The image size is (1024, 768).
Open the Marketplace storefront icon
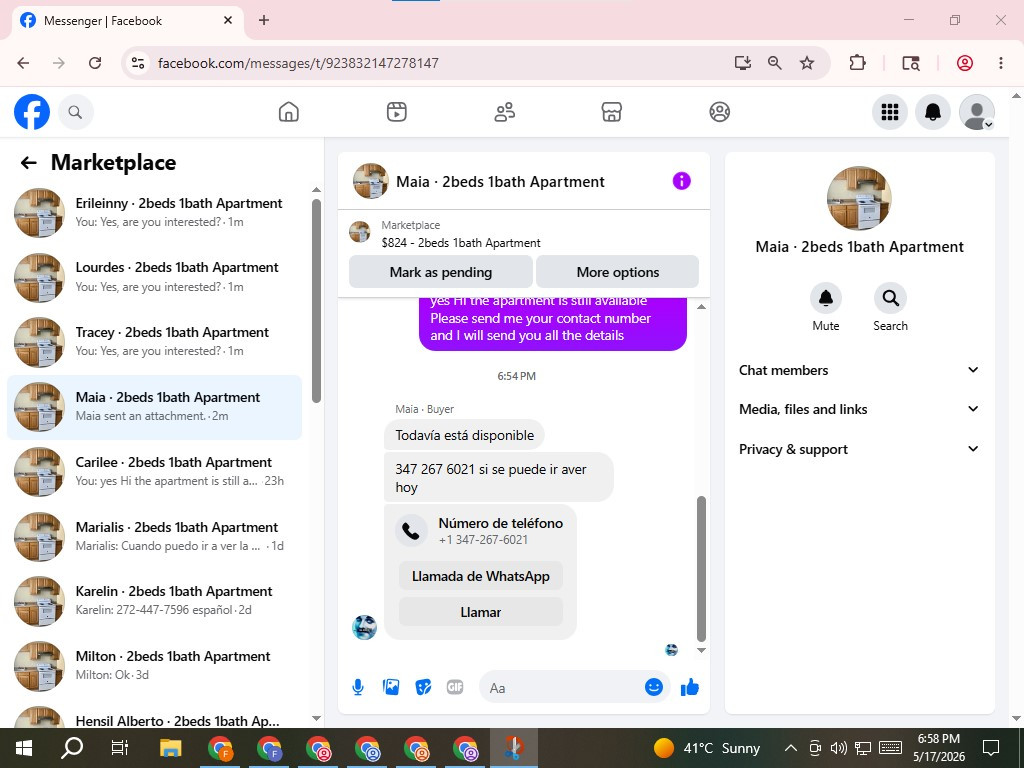coord(611,112)
